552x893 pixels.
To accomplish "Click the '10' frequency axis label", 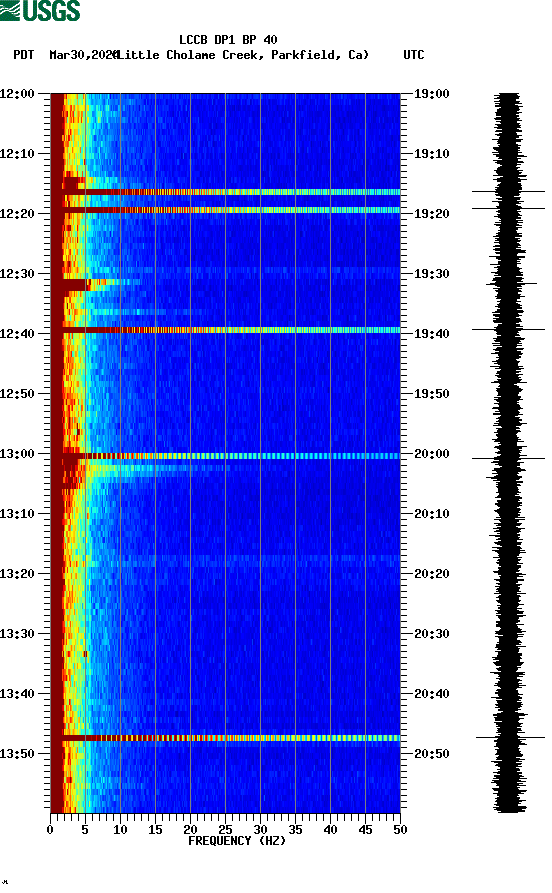I will click(120, 830).
